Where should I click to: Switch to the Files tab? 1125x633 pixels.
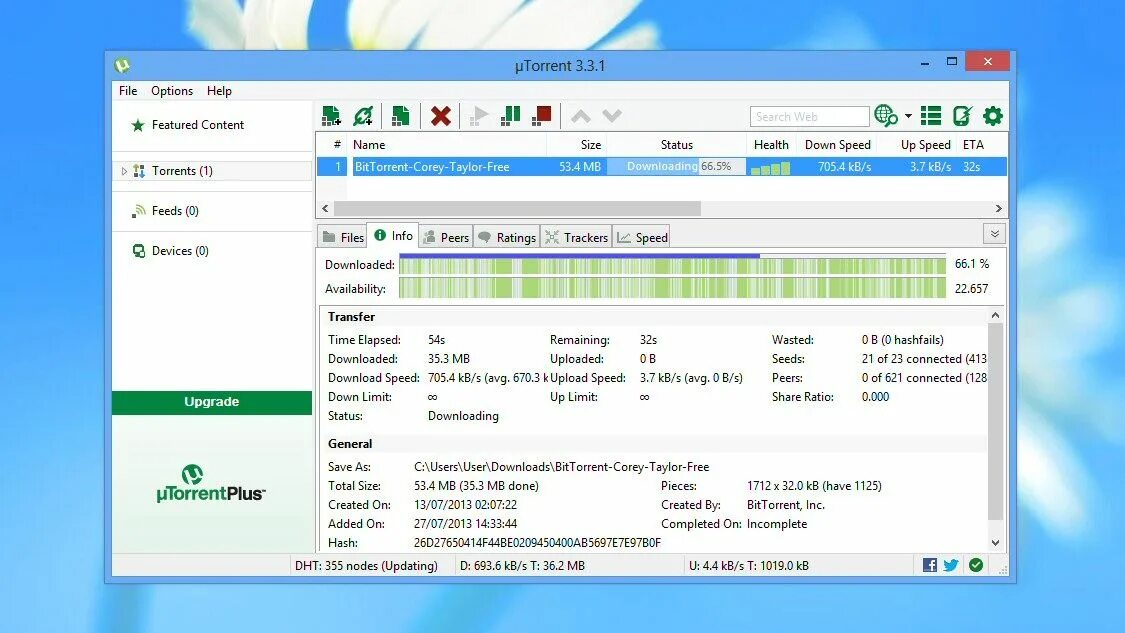tap(343, 238)
